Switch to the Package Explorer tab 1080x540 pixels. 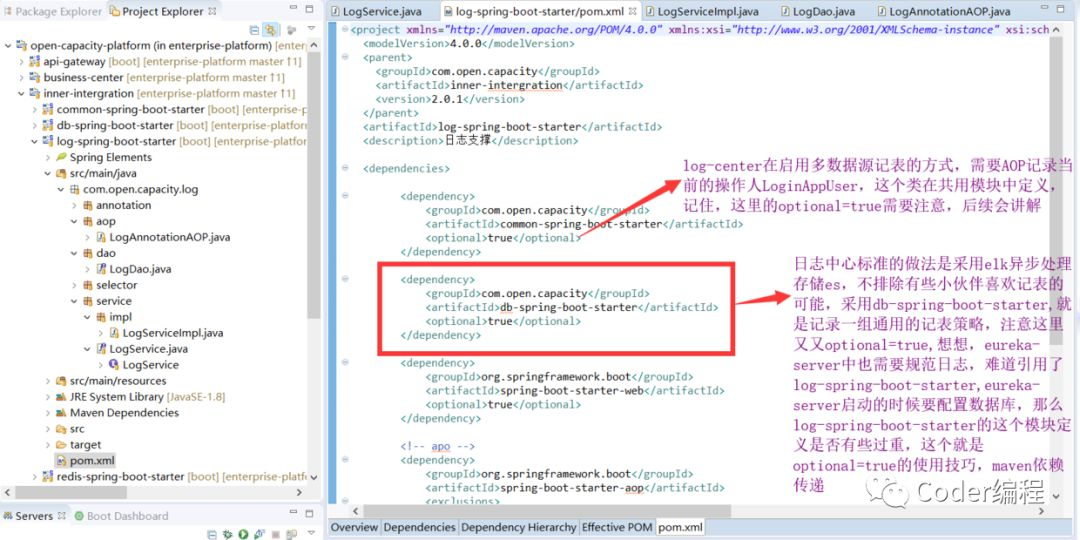[x=52, y=11]
